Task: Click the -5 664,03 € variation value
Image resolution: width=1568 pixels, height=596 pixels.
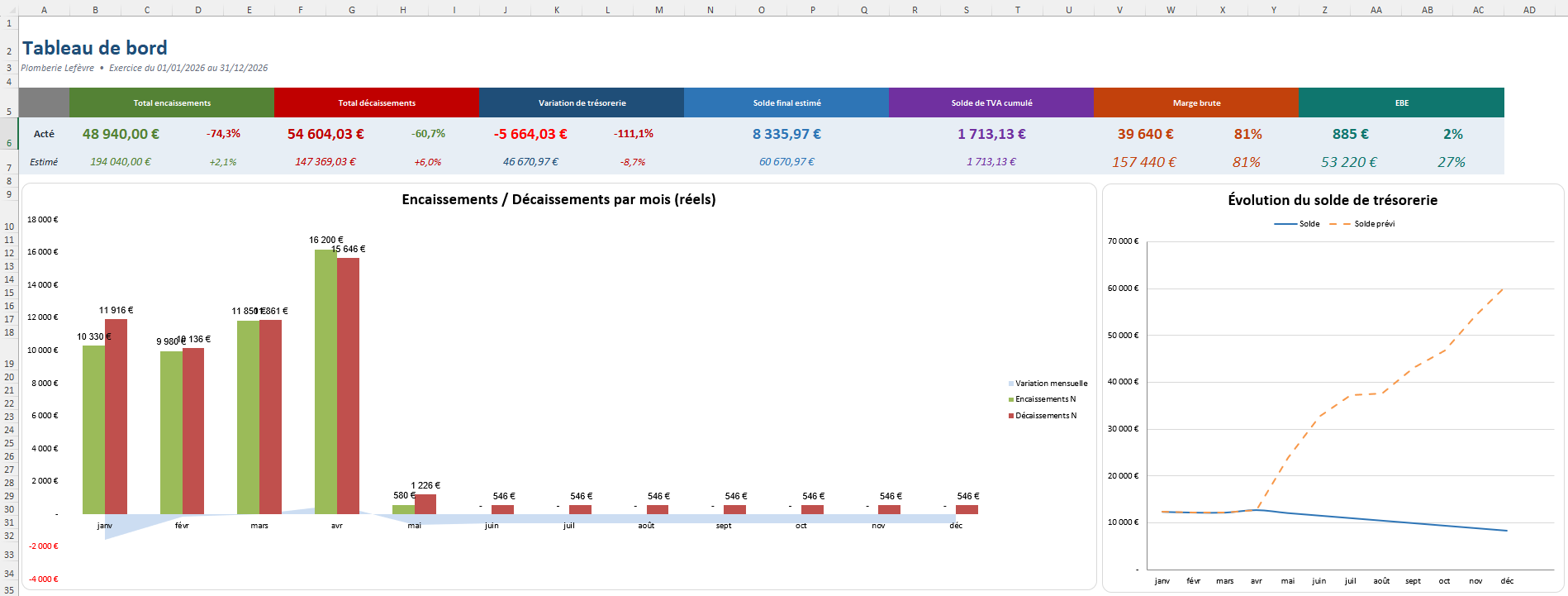Action: click(x=530, y=134)
